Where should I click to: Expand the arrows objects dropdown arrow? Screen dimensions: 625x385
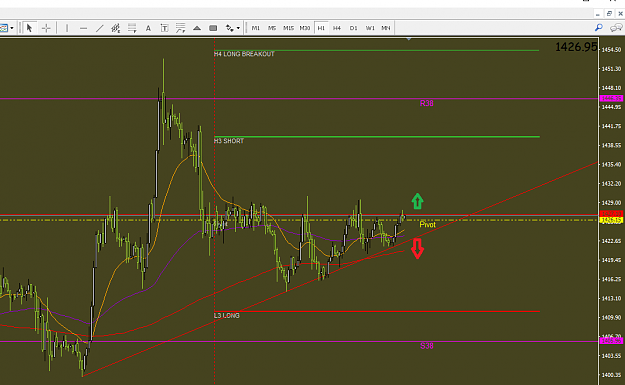point(238,28)
